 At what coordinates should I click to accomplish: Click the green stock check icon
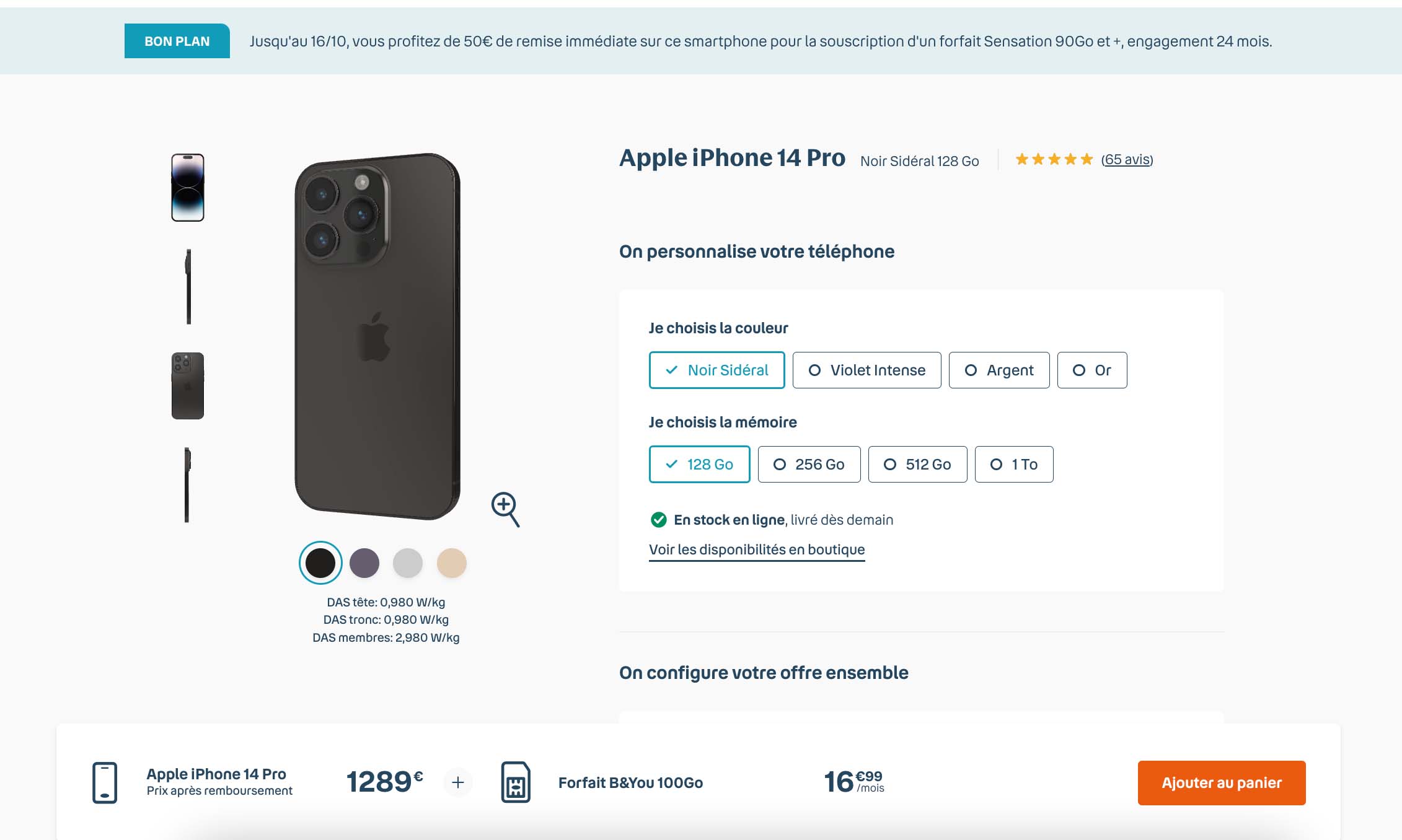[659, 520]
